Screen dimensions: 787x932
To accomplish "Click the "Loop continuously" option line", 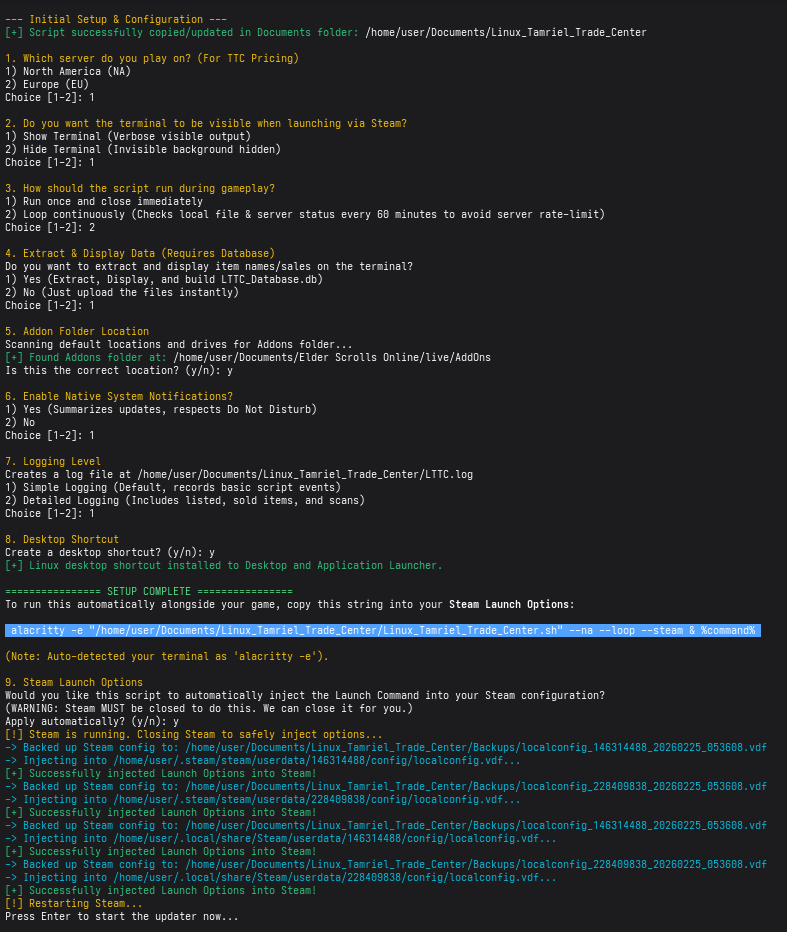I will (305, 214).
